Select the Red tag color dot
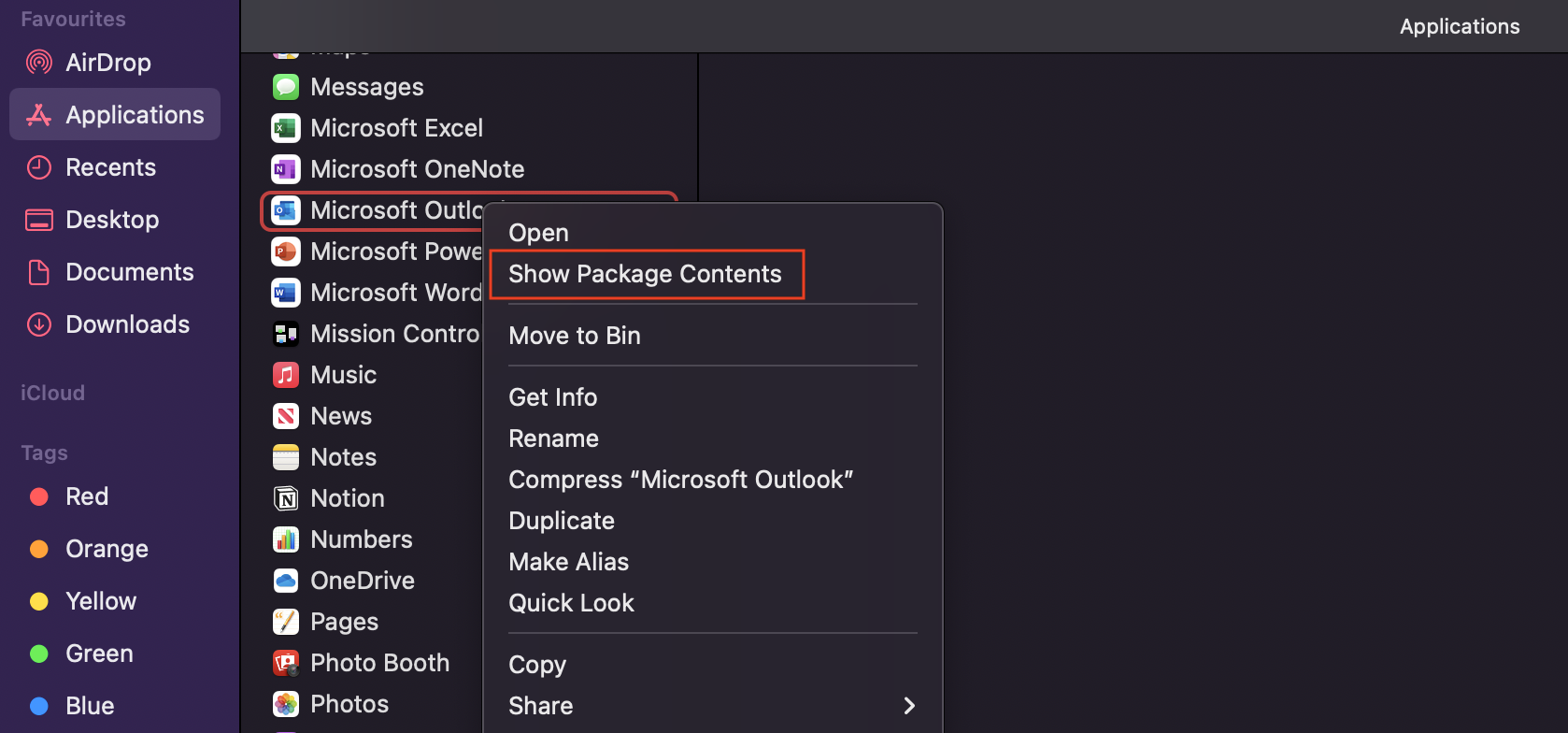Screen dimensions: 1568x733 tap(39, 496)
